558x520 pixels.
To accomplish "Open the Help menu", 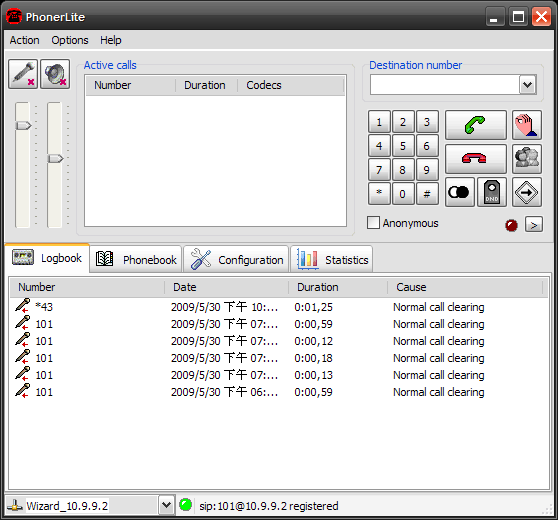I will tap(111, 40).
